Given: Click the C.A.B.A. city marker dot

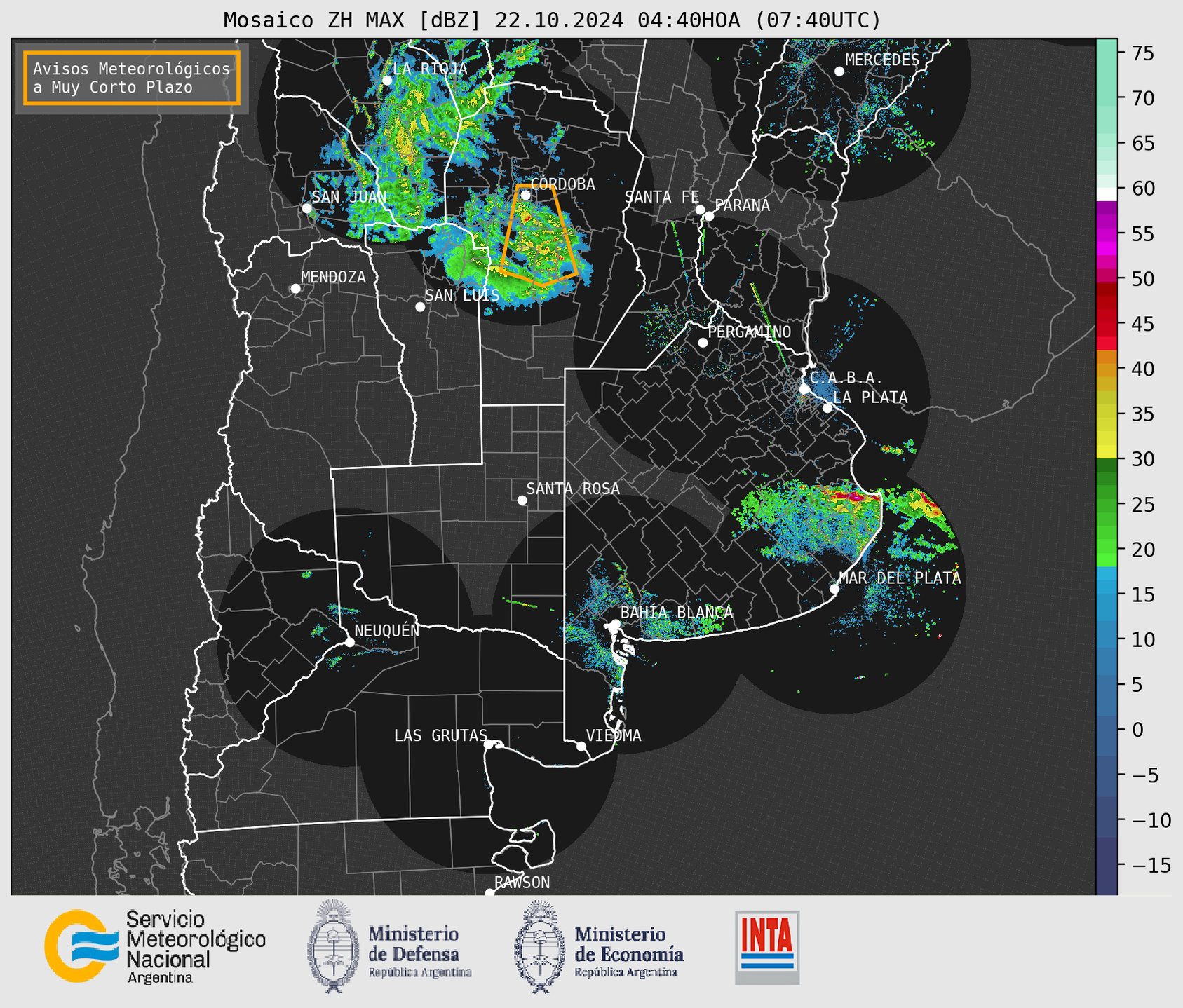Looking at the screenshot, I should pos(805,388).
